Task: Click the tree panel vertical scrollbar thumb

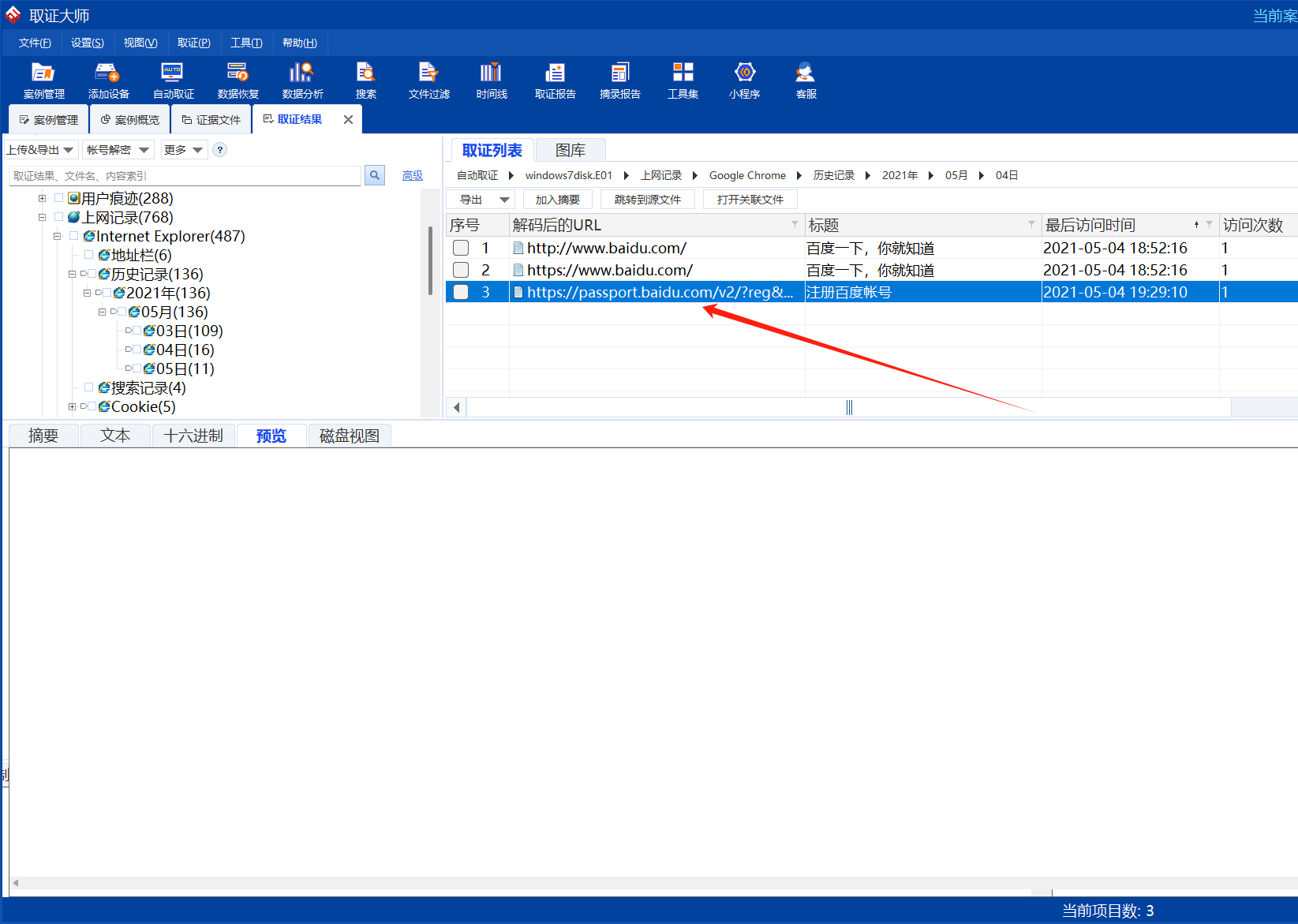Action: pyautogui.click(x=430, y=260)
